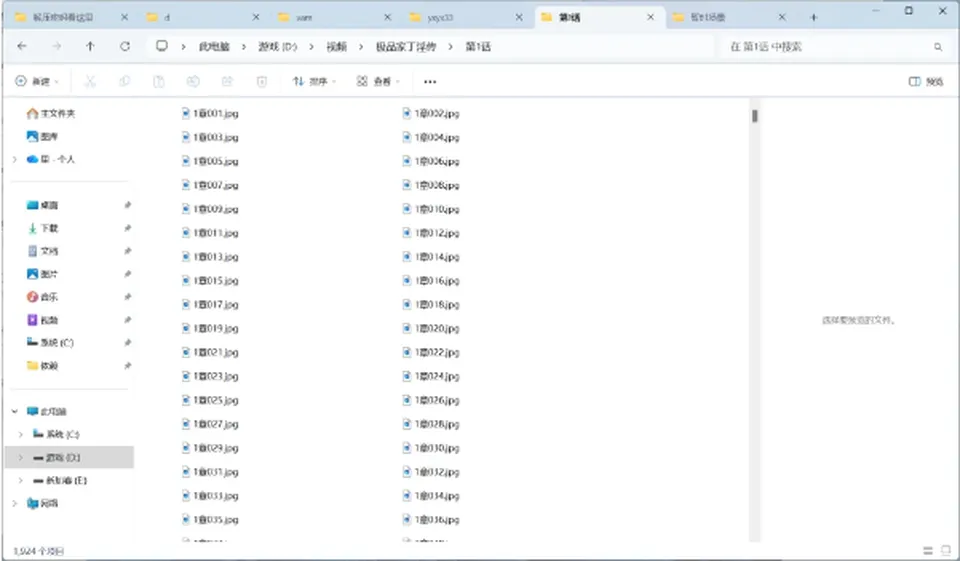This screenshot has height=561, width=960.
Task: Click the forward navigation arrow
Action: click(x=56, y=46)
